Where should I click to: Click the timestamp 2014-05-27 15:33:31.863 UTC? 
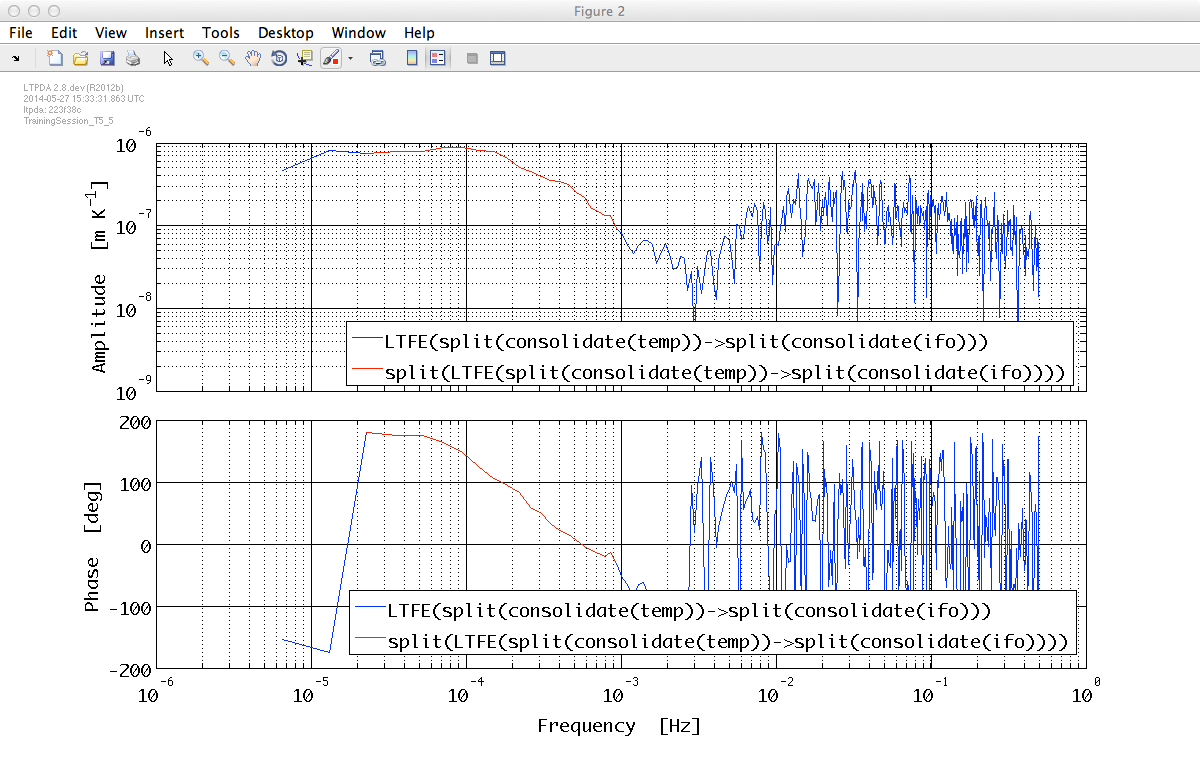[84, 99]
